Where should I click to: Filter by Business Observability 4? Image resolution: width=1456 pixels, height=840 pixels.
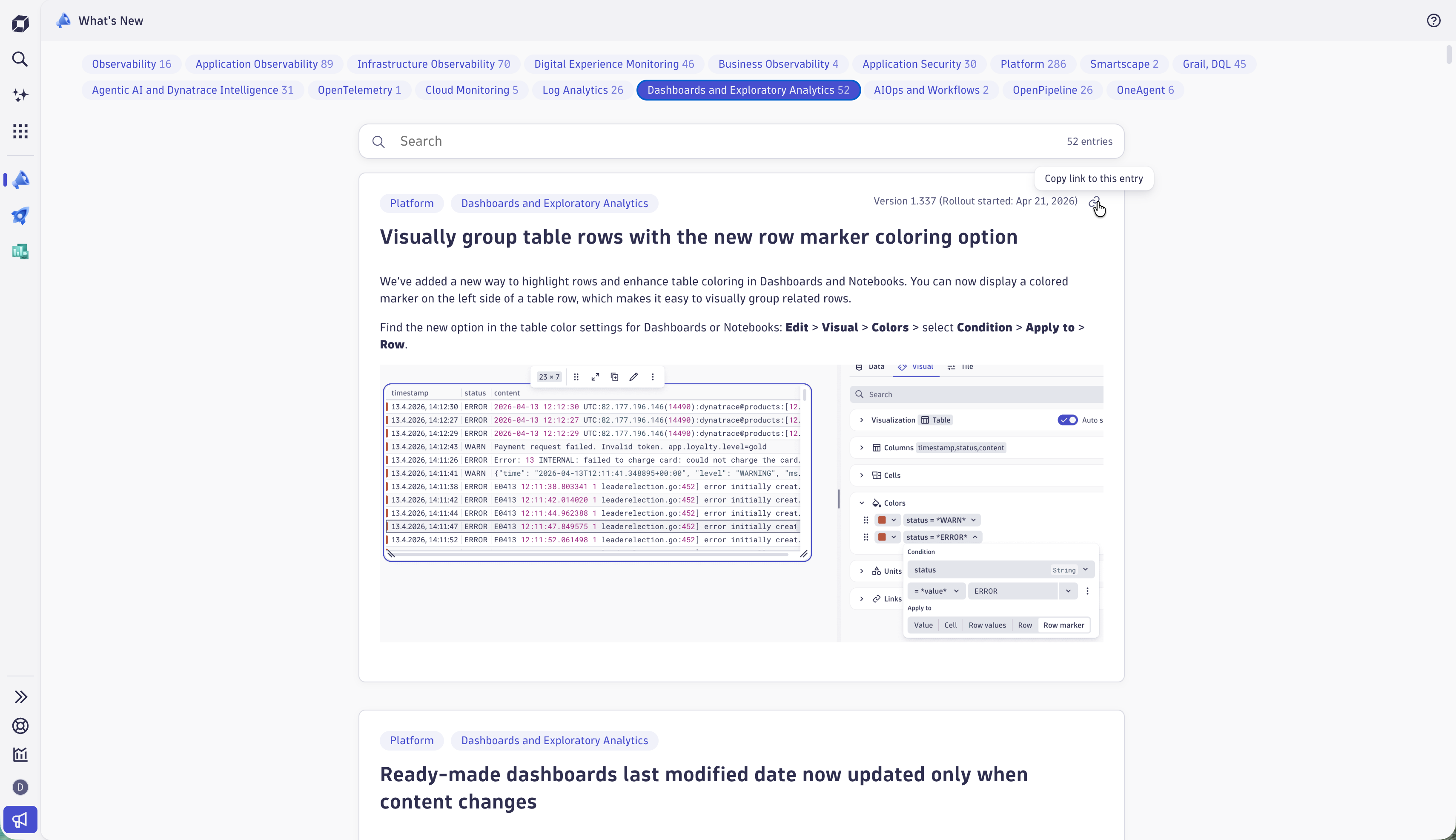(x=779, y=64)
